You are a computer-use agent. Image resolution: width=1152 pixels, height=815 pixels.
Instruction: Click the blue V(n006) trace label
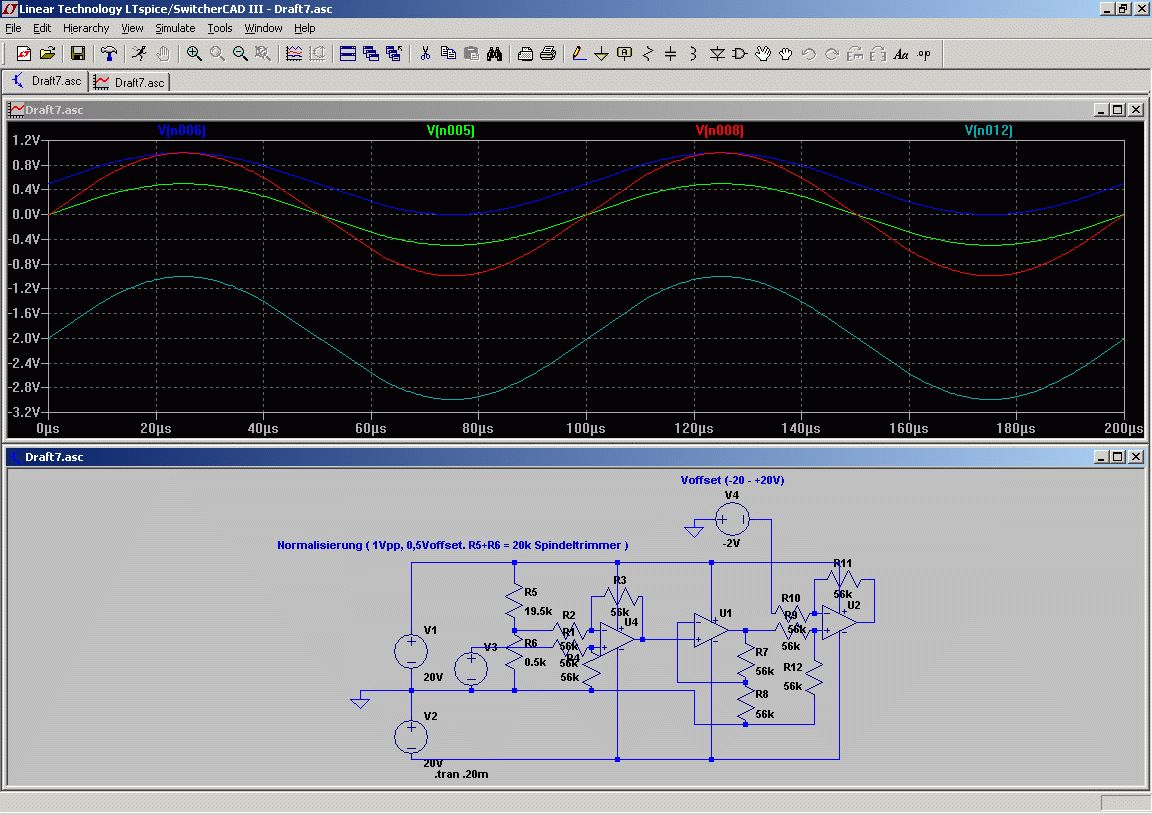point(181,131)
